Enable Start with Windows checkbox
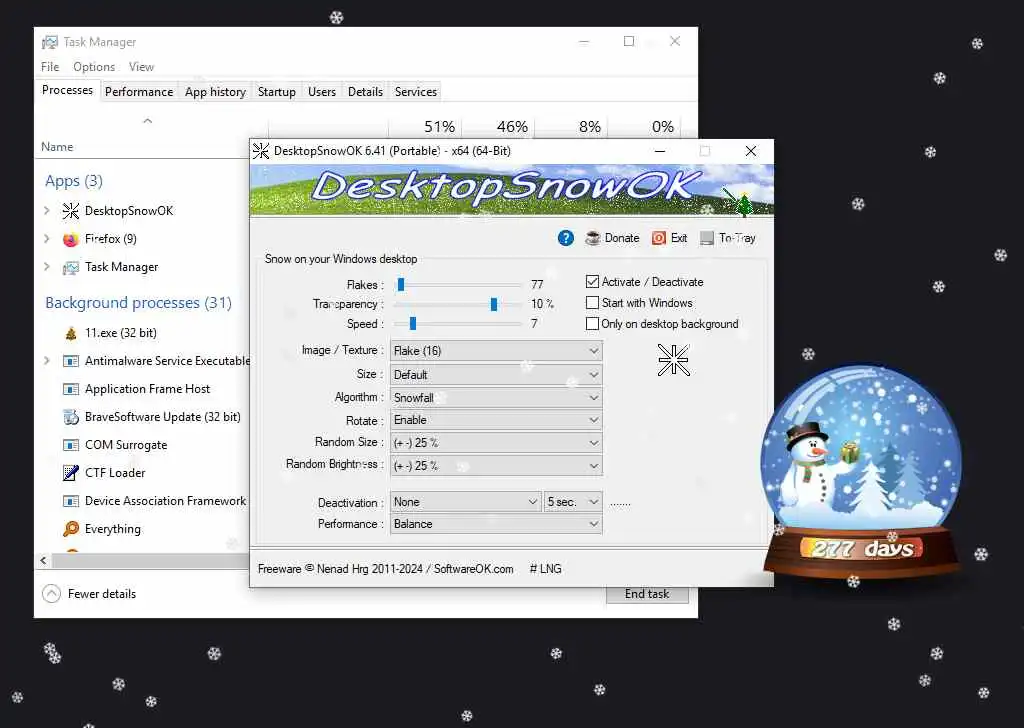The width and height of the screenshot is (1024, 728). (592, 303)
